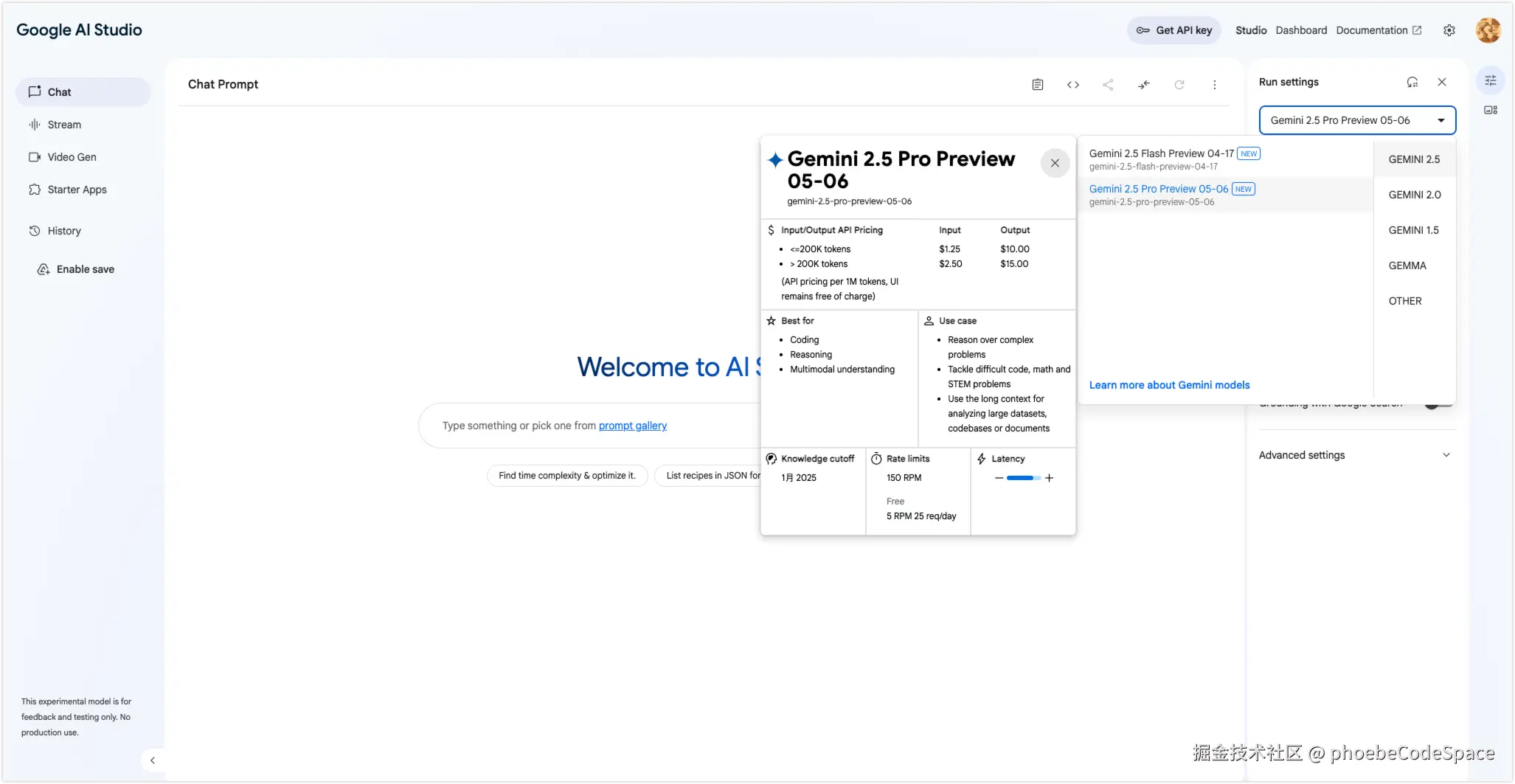The height and width of the screenshot is (784, 1515).
Task: Click the '5 RPM 25 req/day' free limit
Action: [x=921, y=516]
